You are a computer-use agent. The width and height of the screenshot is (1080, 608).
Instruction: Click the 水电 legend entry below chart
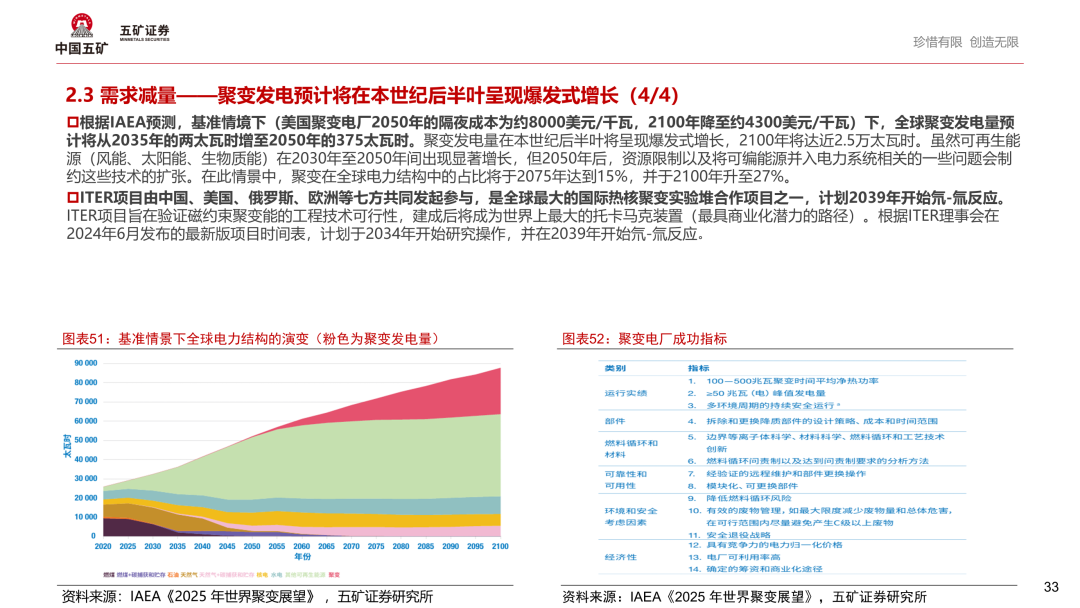coord(274,574)
